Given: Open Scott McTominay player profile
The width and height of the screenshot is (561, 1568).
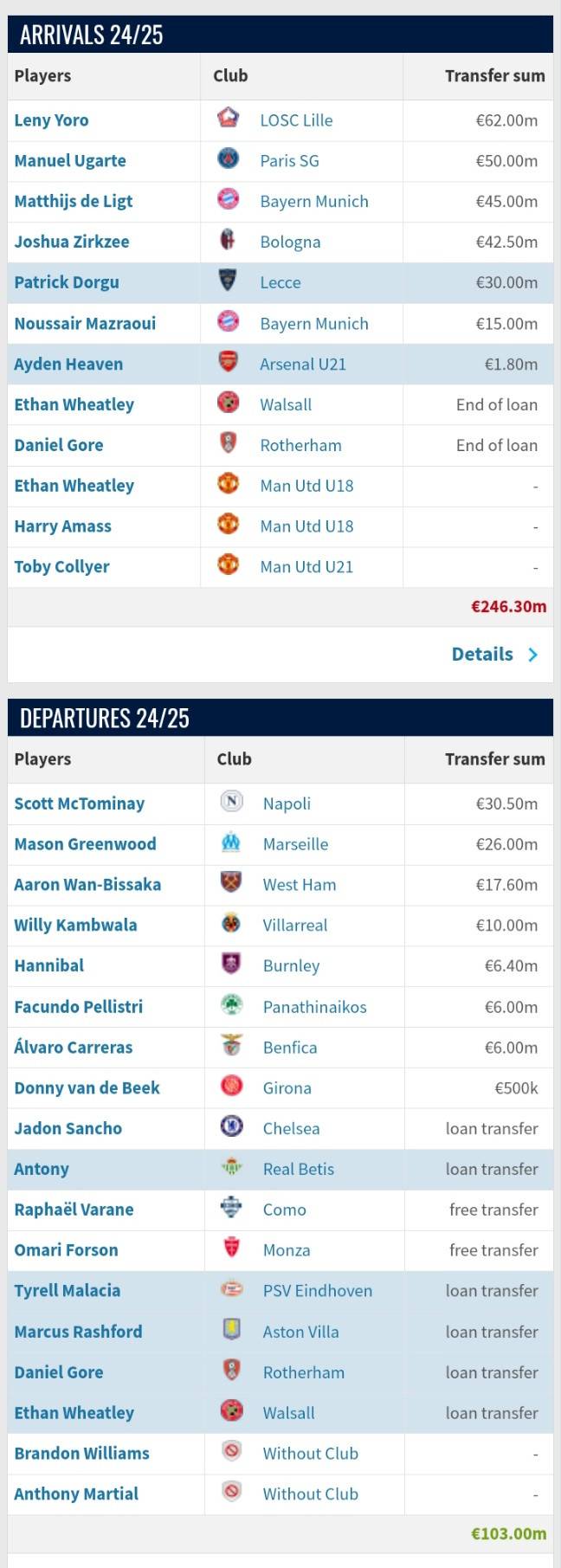Looking at the screenshot, I should coord(79,803).
